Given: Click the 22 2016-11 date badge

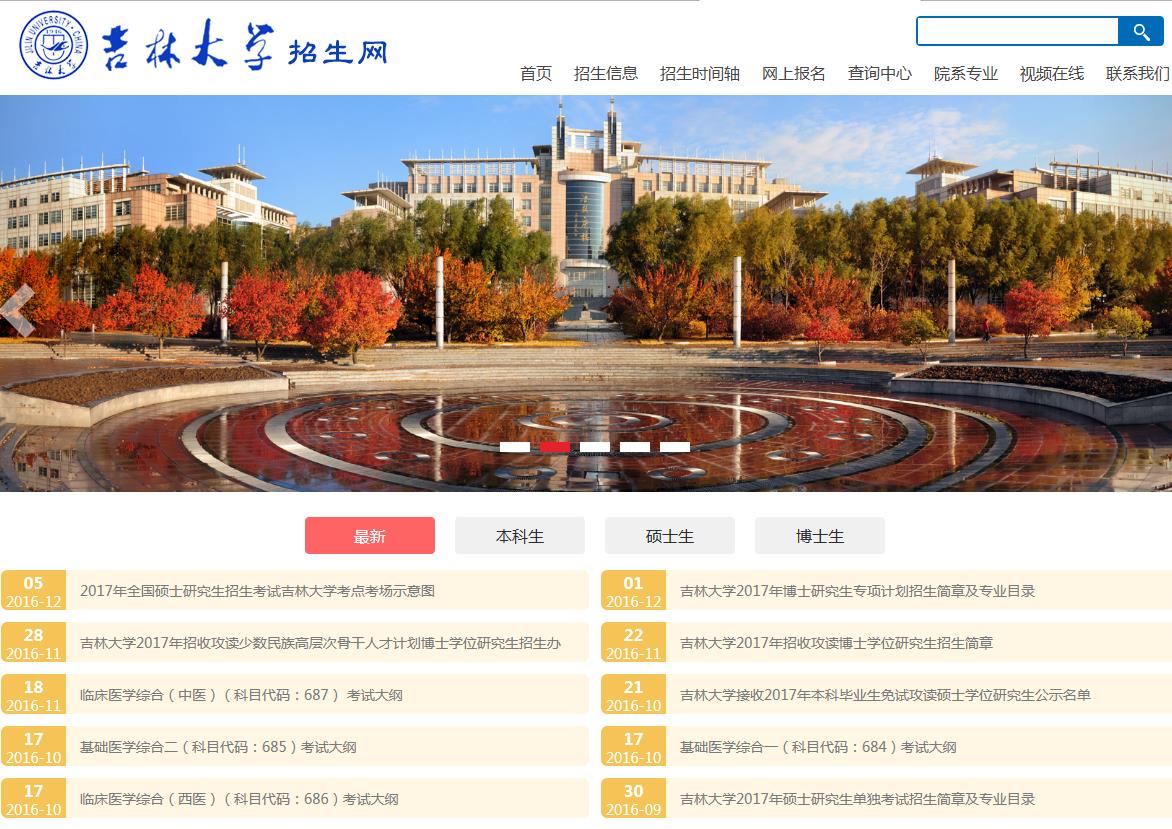Looking at the screenshot, I should point(633,643).
